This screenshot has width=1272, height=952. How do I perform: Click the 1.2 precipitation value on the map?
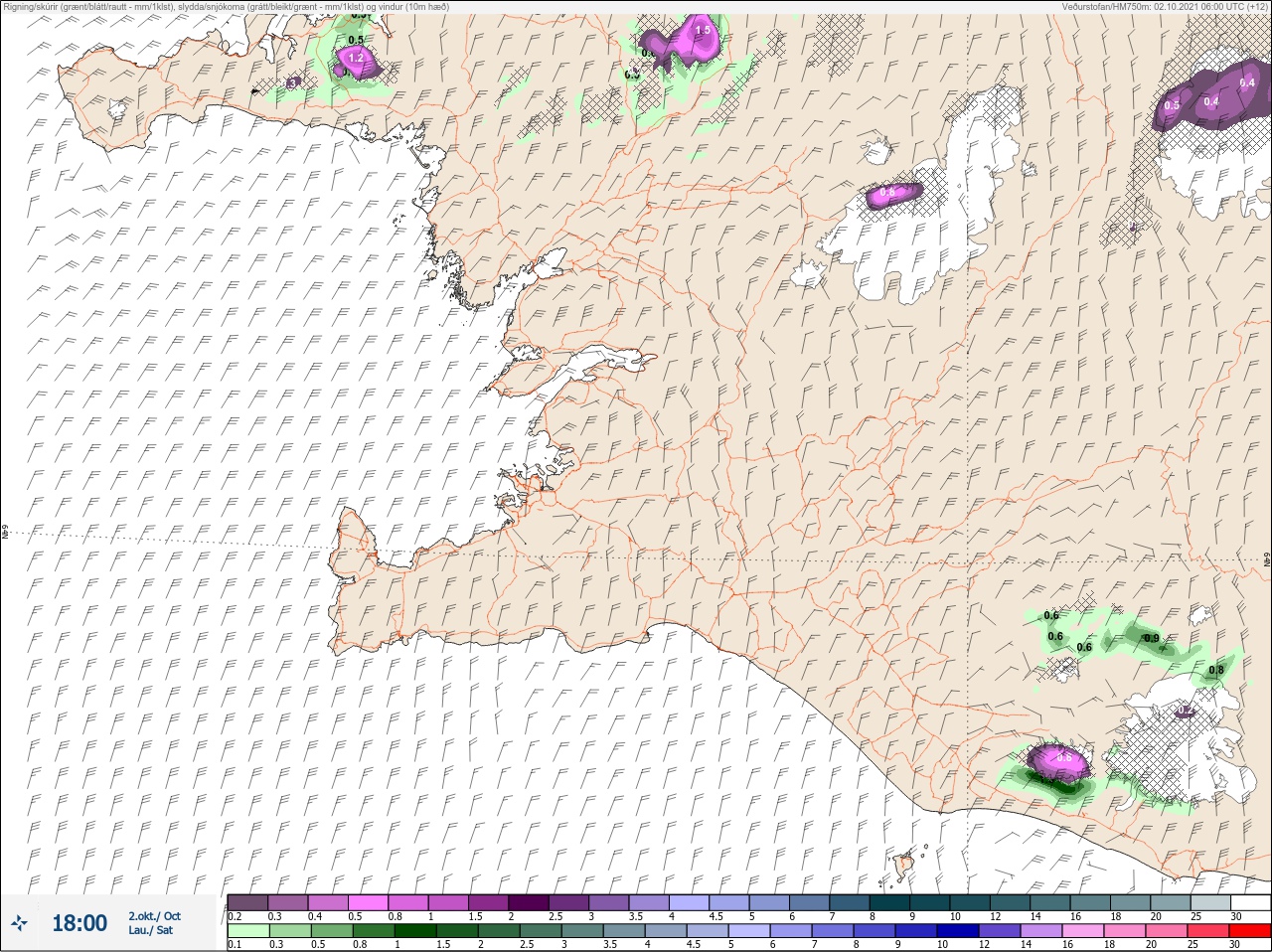pyautogui.click(x=356, y=59)
